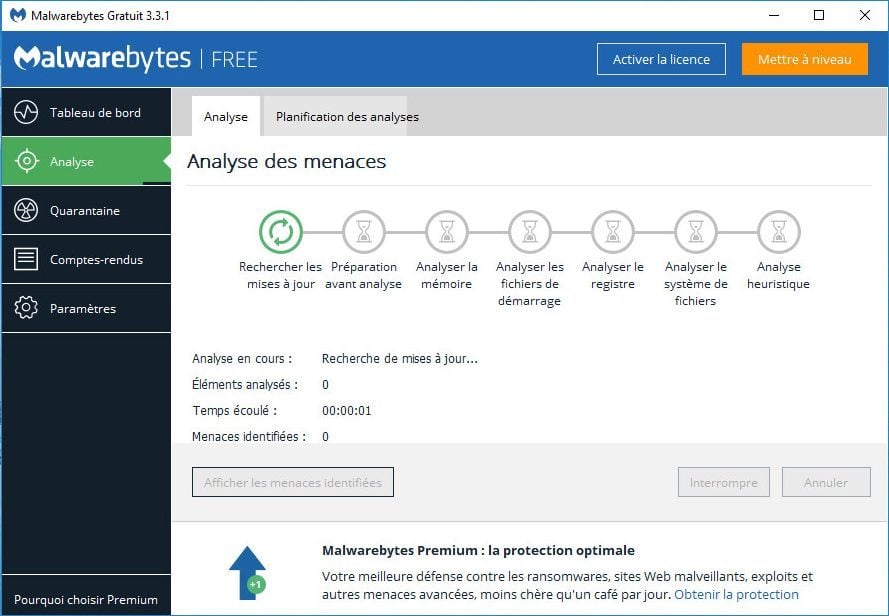This screenshot has height=616, width=889.
Task: Click the Malwarebytes logo in the header
Action: (102, 58)
